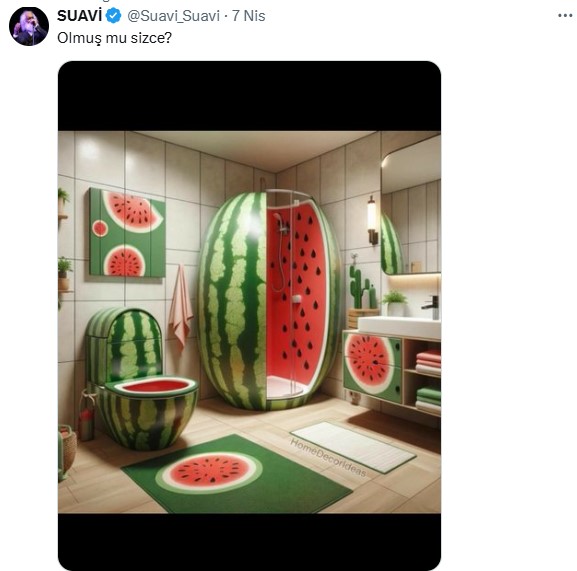
Task: Click the blue verified badge beside SUAVİ
Action: point(114,16)
